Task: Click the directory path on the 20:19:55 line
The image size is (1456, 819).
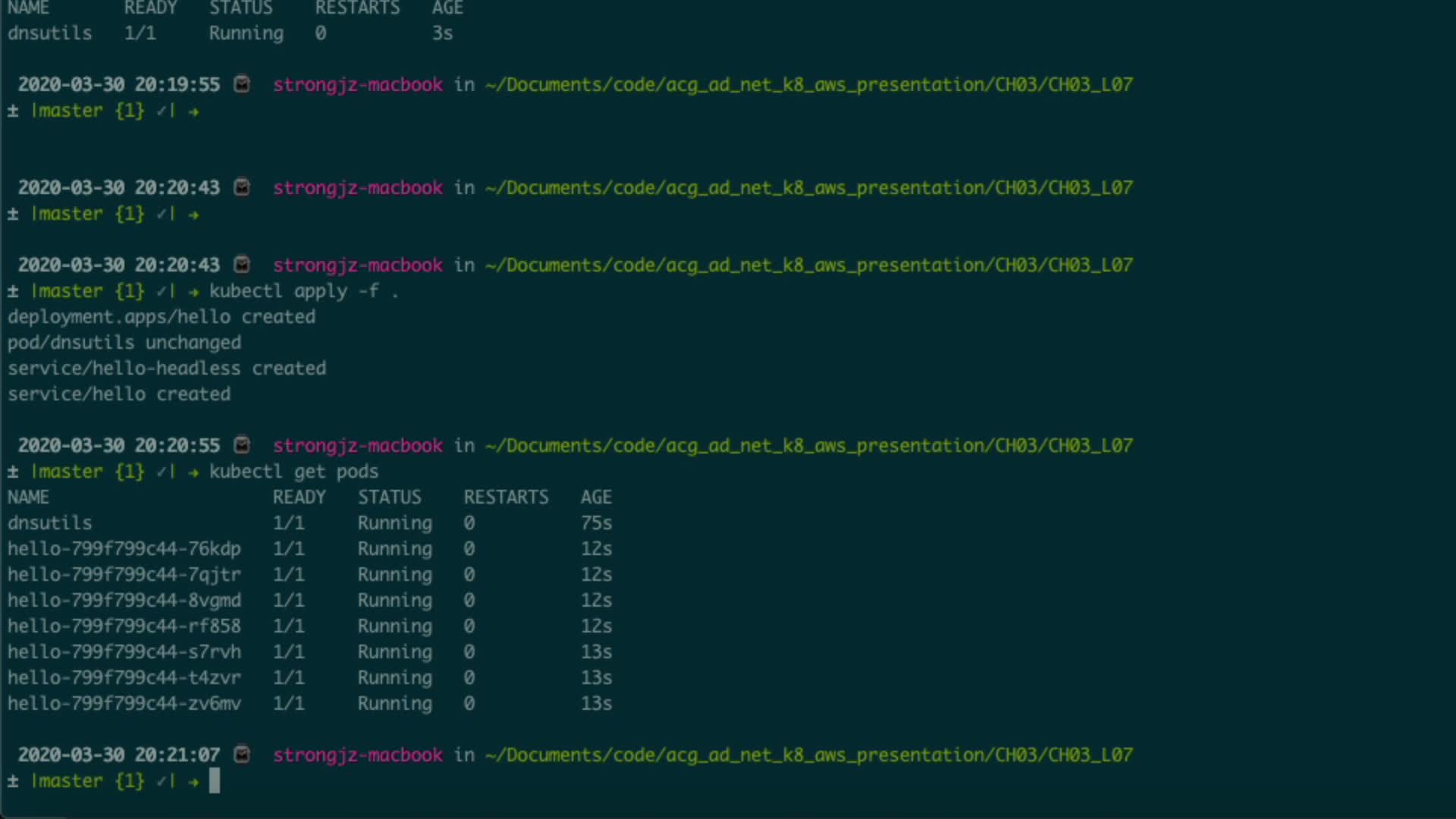Action: click(808, 85)
